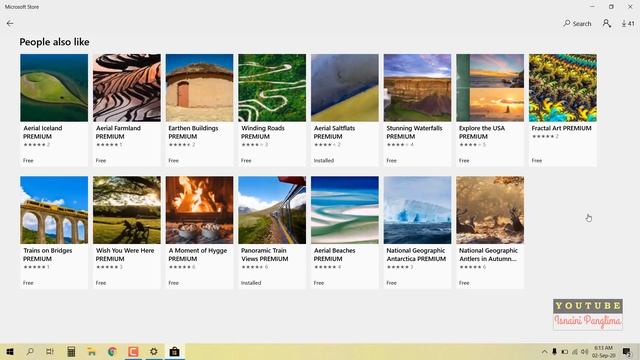This screenshot has height=360, width=640.
Task: Open the microphone tray icon
Action: click(x=554, y=351)
